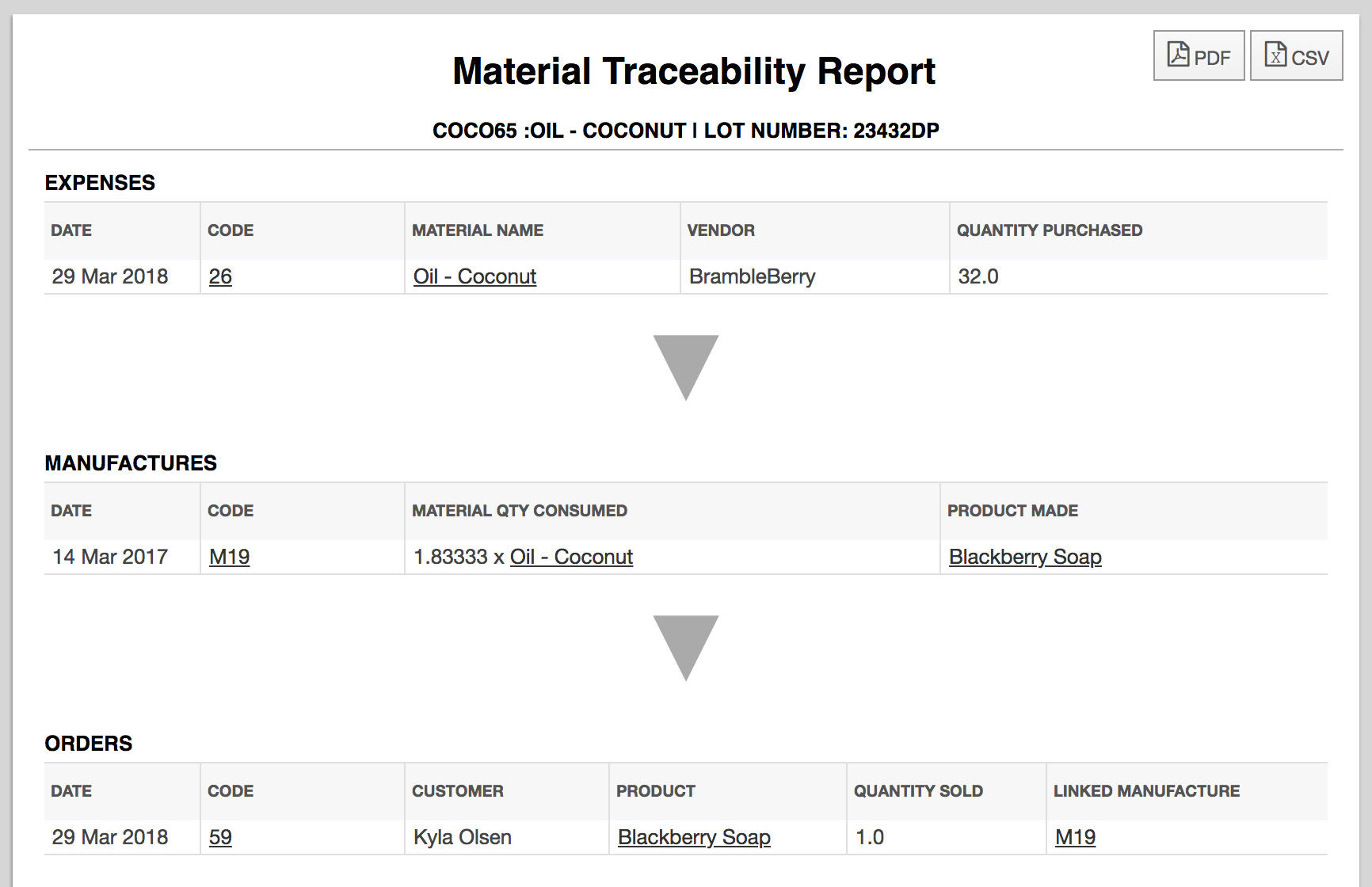The width and height of the screenshot is (1372, 887).
Task: Click the VENDOR column header
Action: tap(722, 230)
